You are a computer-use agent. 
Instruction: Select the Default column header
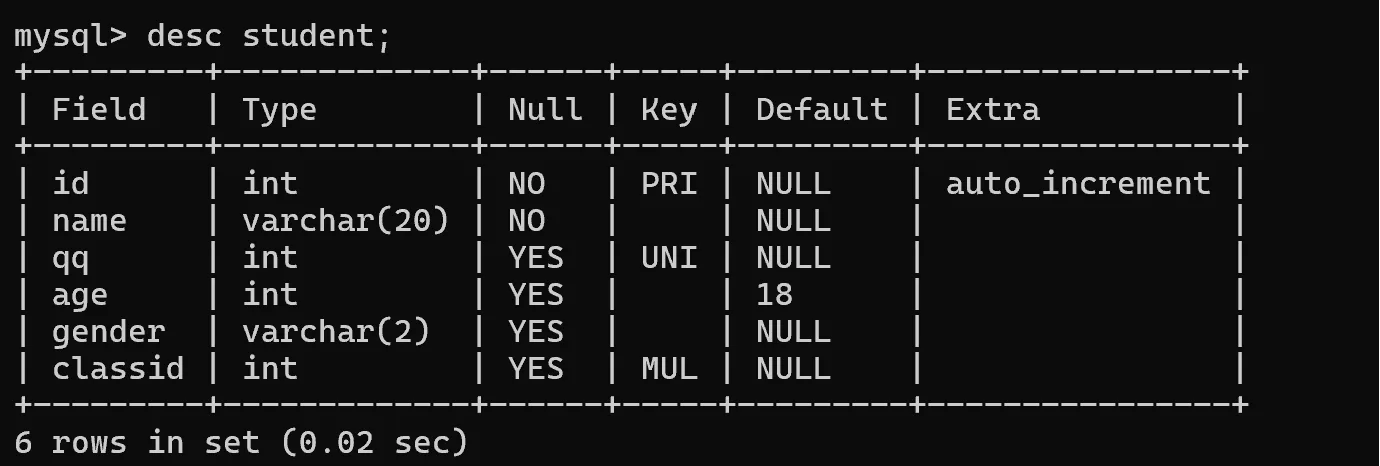pyautogui.click(x=821, y=109)
